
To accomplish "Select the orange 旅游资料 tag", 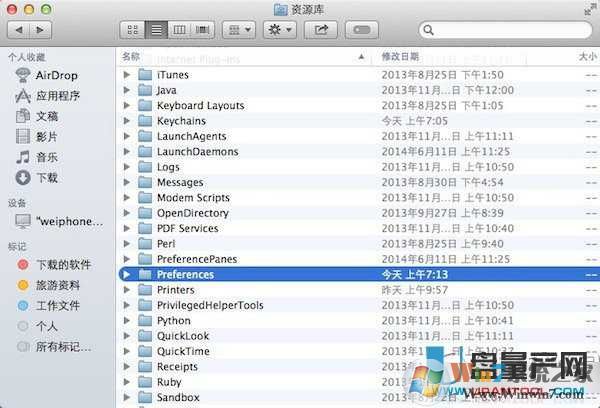I will [48, 285].
